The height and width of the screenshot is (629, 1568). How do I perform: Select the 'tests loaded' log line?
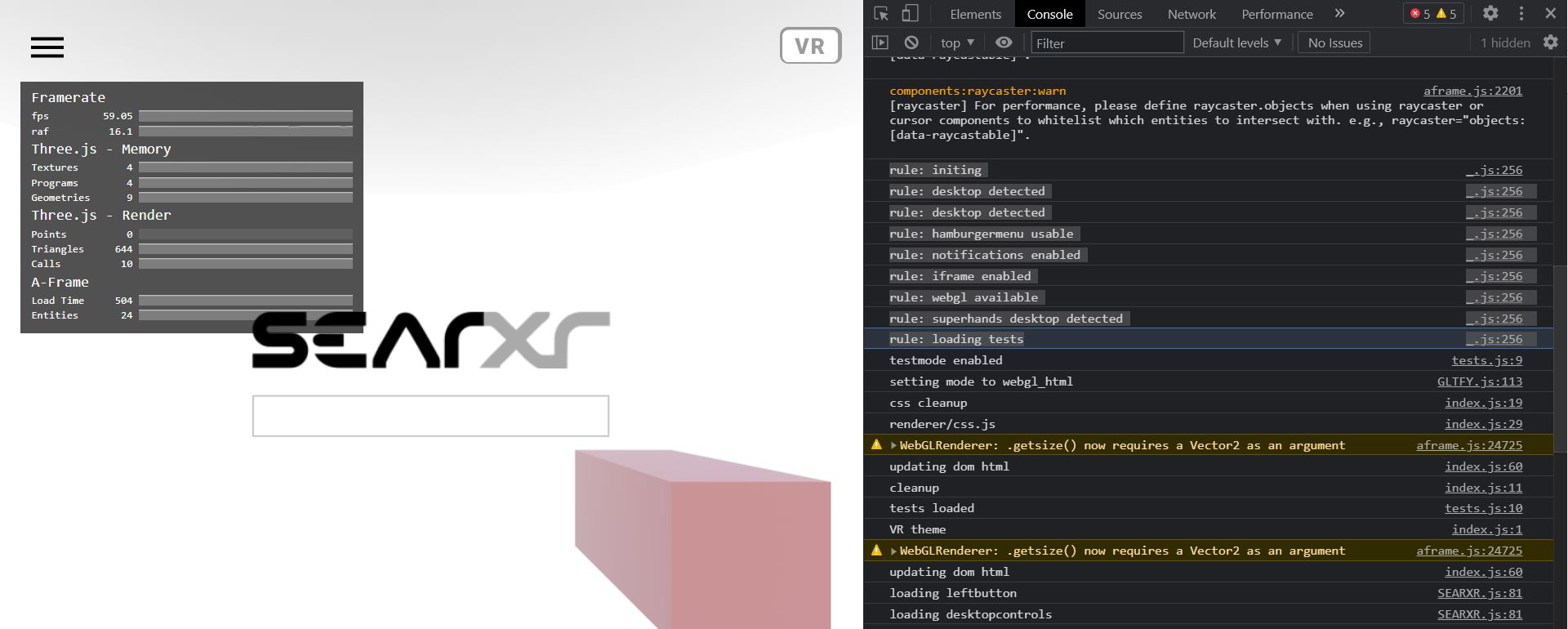(1209, 508)
